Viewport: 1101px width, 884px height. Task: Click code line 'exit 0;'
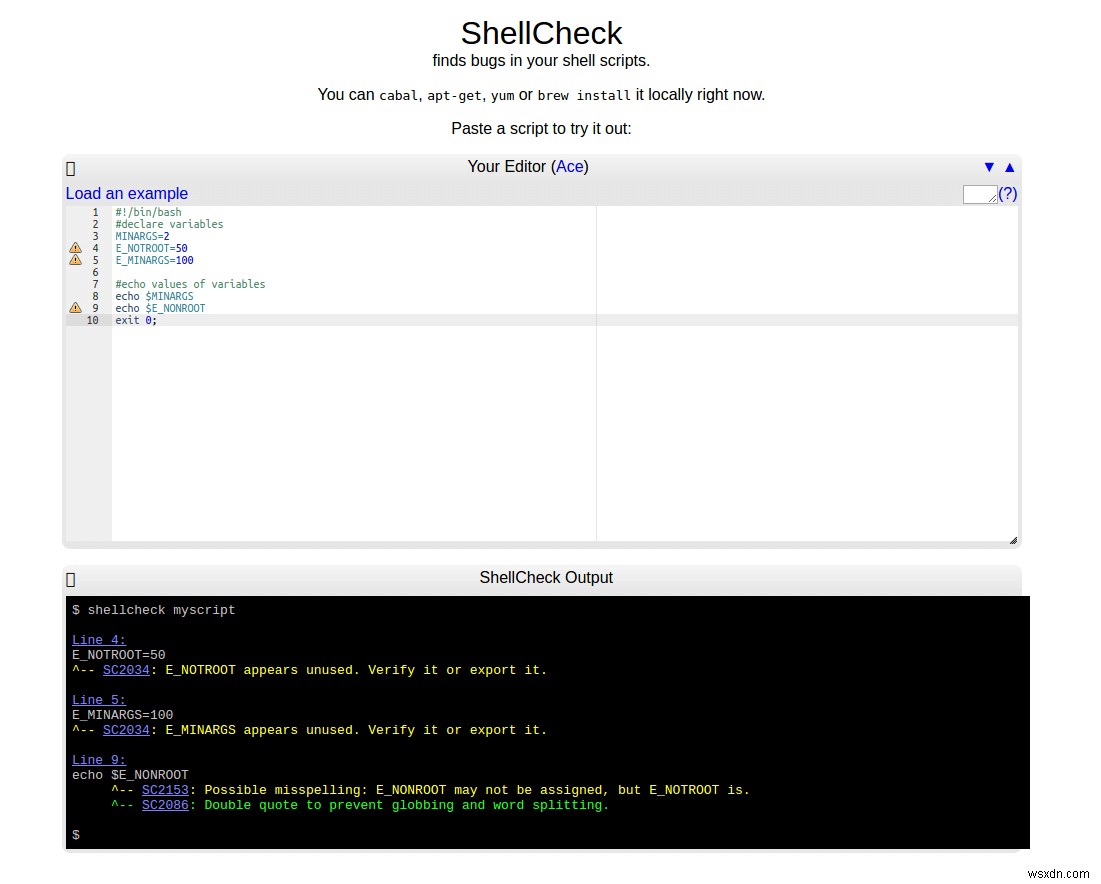coord(136,320)
